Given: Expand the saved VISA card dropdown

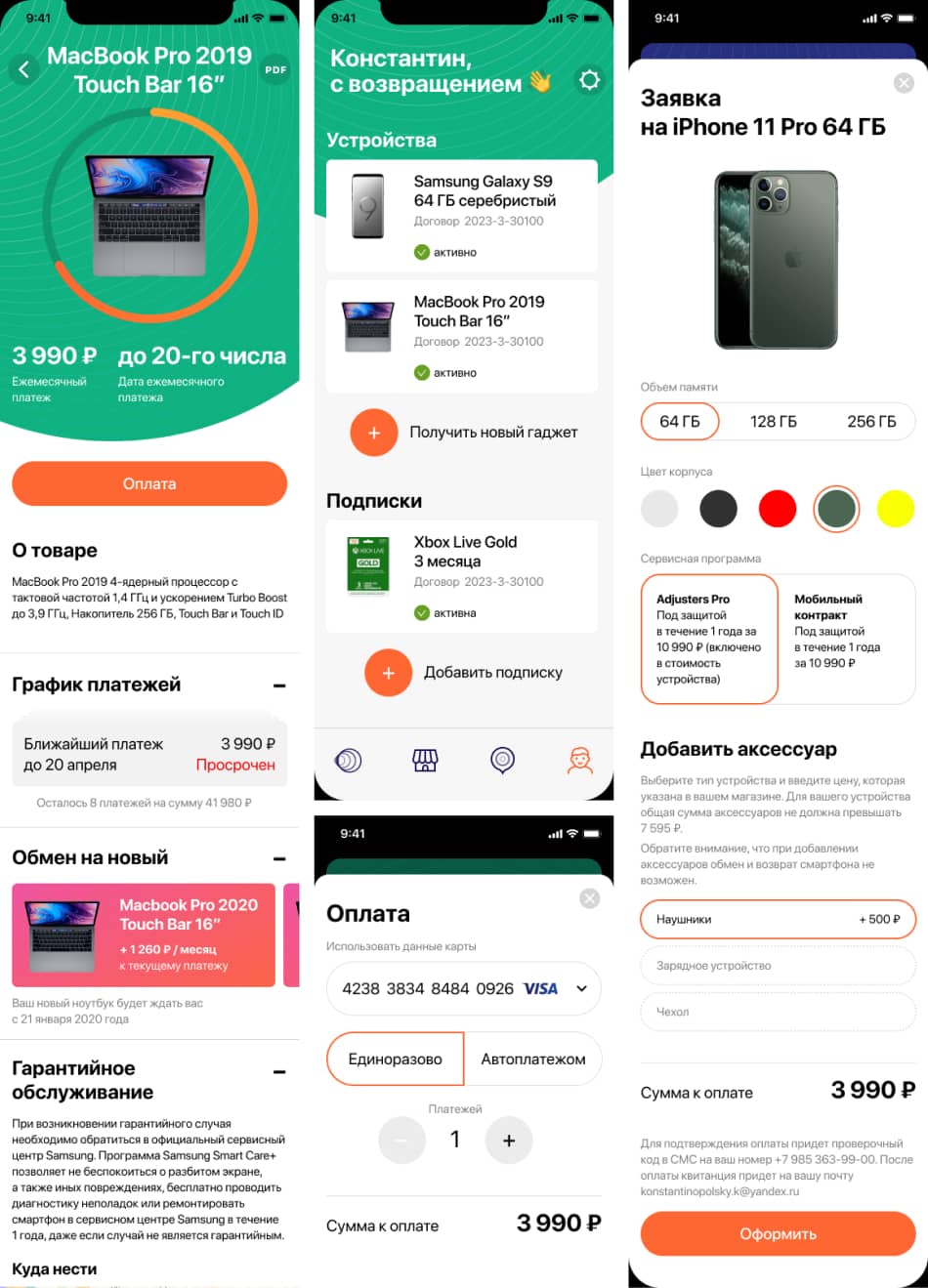Looking at the screenshot, I should [x=581, y=988].
